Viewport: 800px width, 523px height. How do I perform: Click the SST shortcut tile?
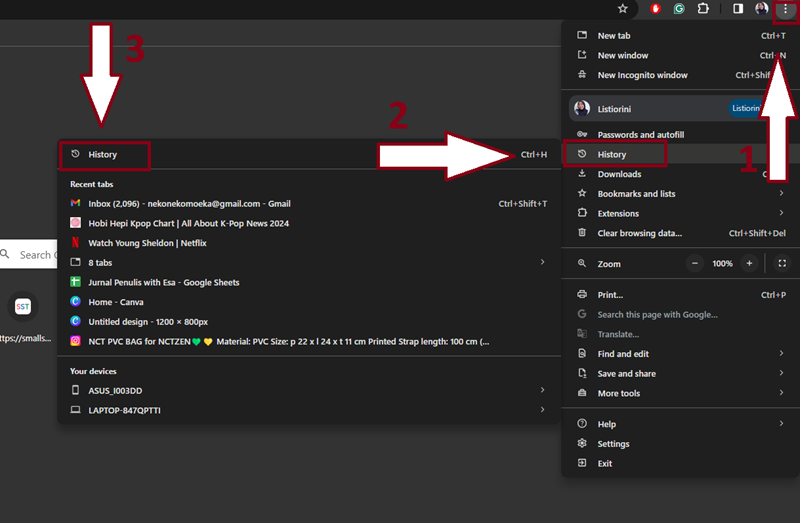23,307
